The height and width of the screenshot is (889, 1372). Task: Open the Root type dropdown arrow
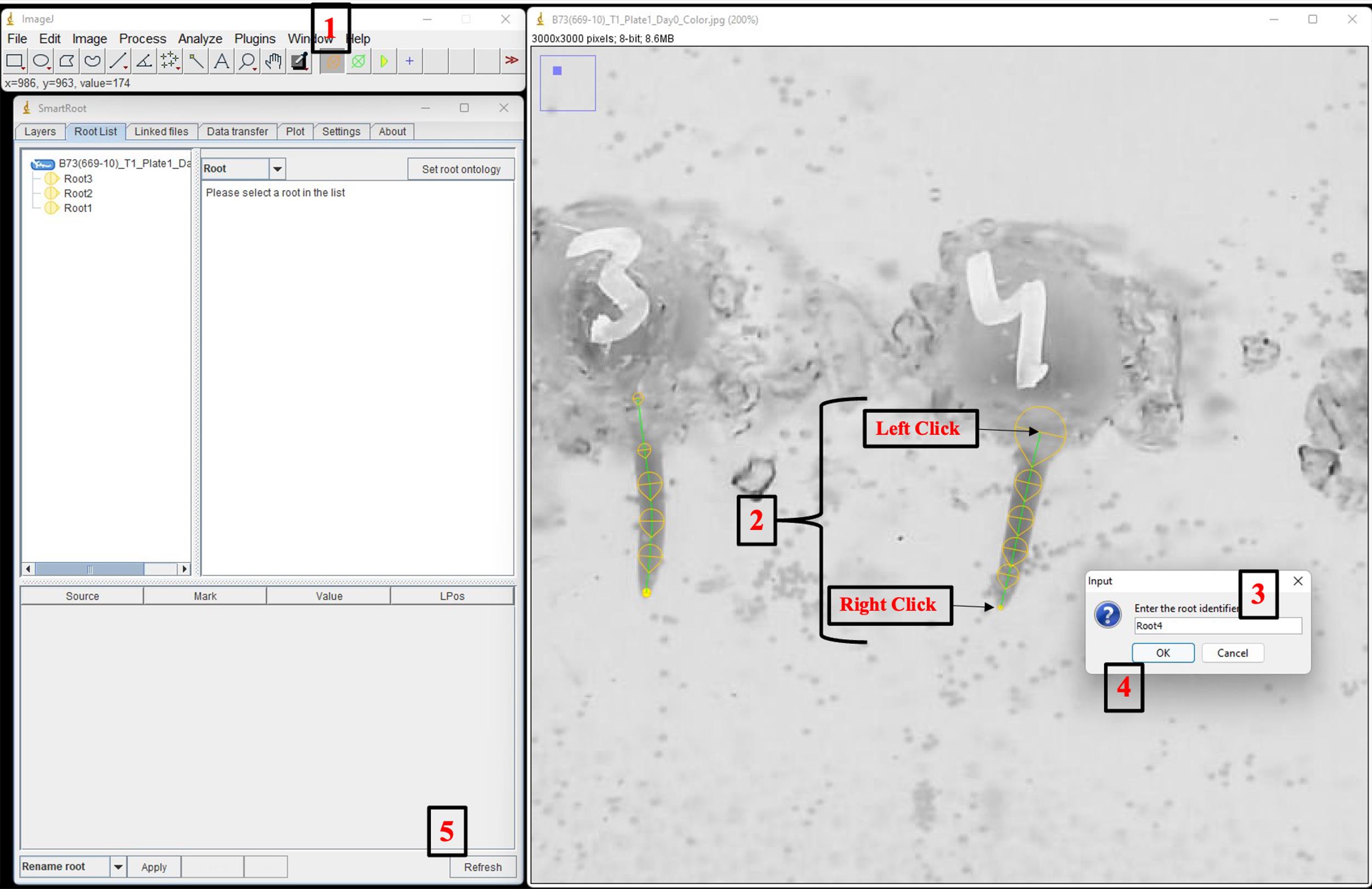(x=277, y=169)
